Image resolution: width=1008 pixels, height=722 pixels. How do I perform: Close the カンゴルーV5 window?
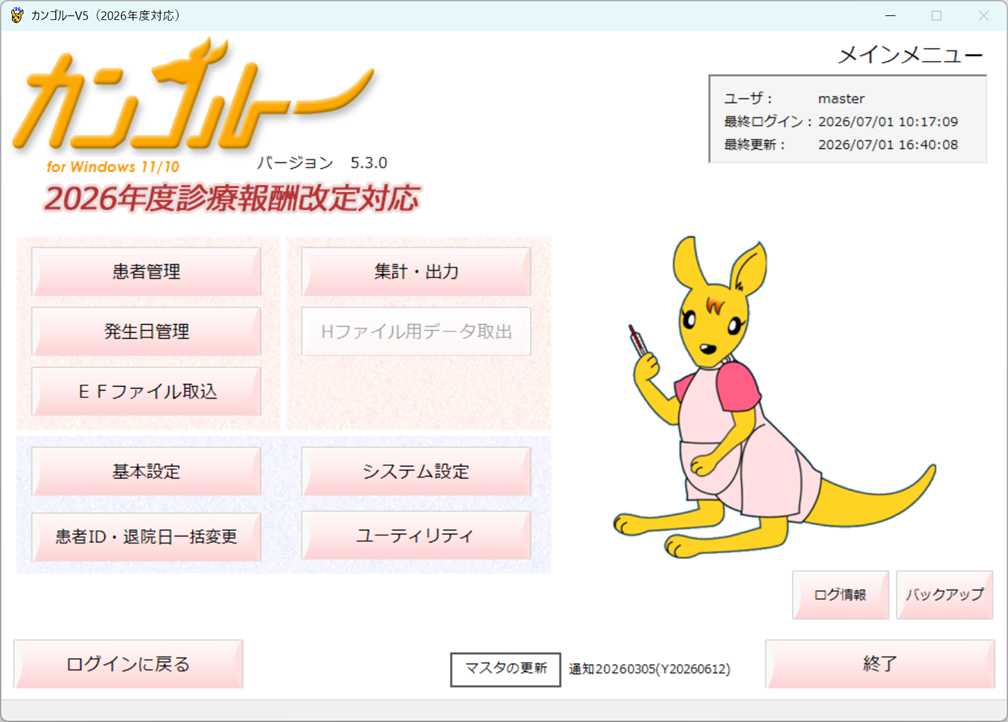point(984,15)
